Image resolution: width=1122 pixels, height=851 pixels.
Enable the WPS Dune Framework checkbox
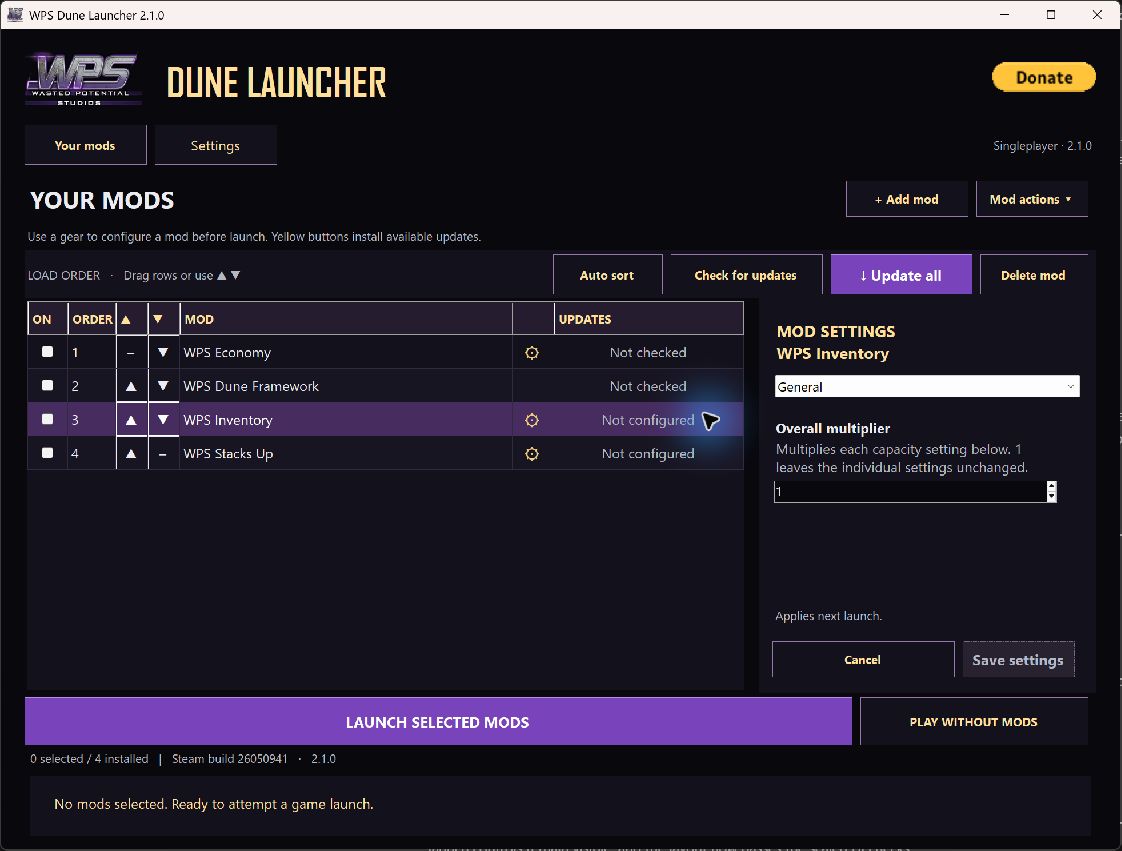pyautogui.click(x=47, y=385)
